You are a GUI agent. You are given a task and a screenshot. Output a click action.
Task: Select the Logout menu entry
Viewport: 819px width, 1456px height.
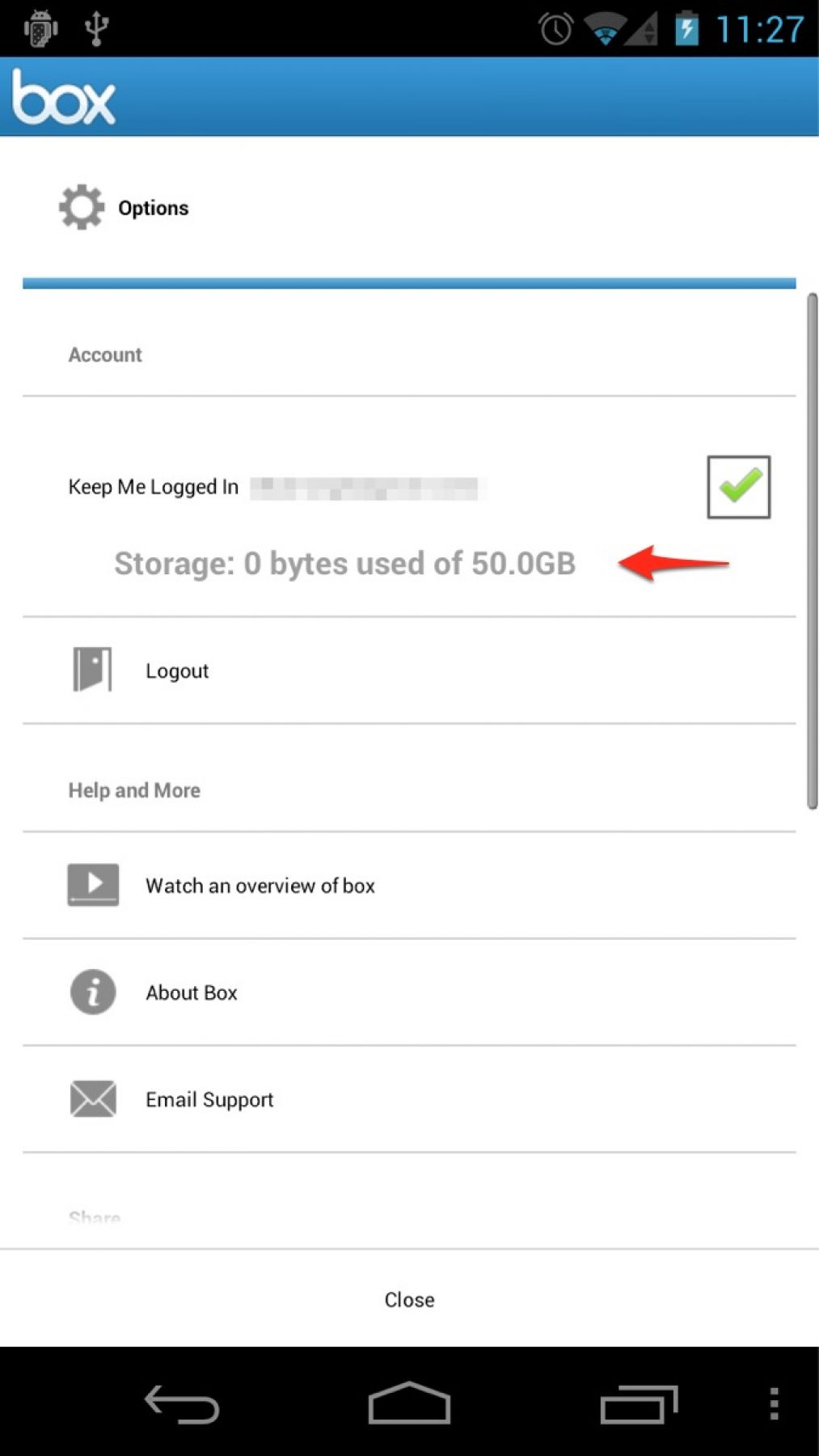[x=177, y=671]
